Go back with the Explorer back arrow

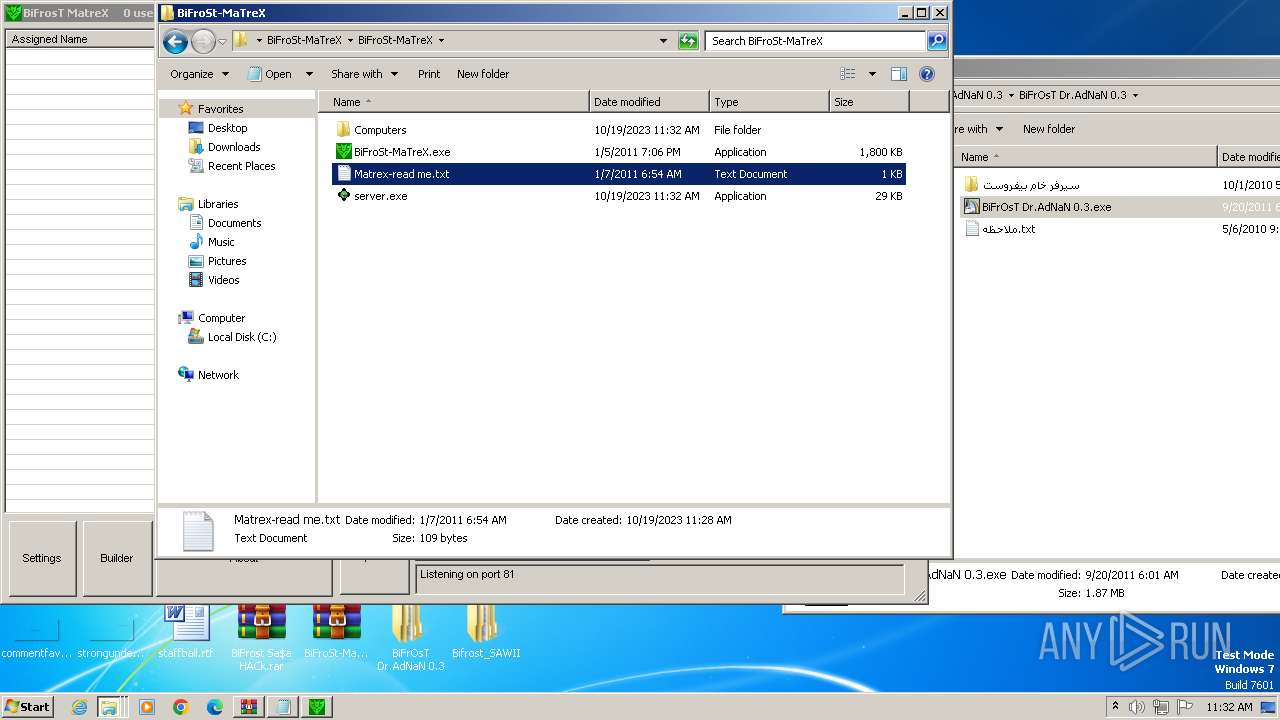175,41
